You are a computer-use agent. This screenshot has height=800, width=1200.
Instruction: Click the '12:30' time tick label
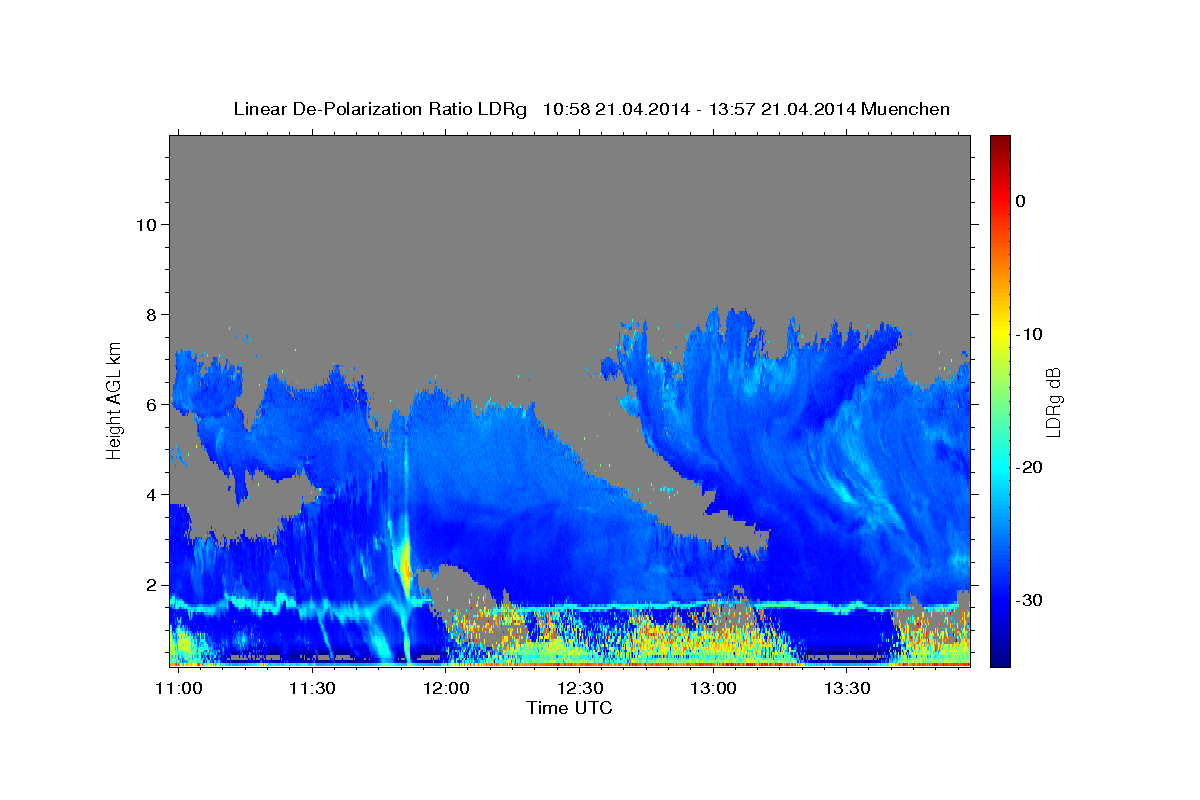[580, 688]
